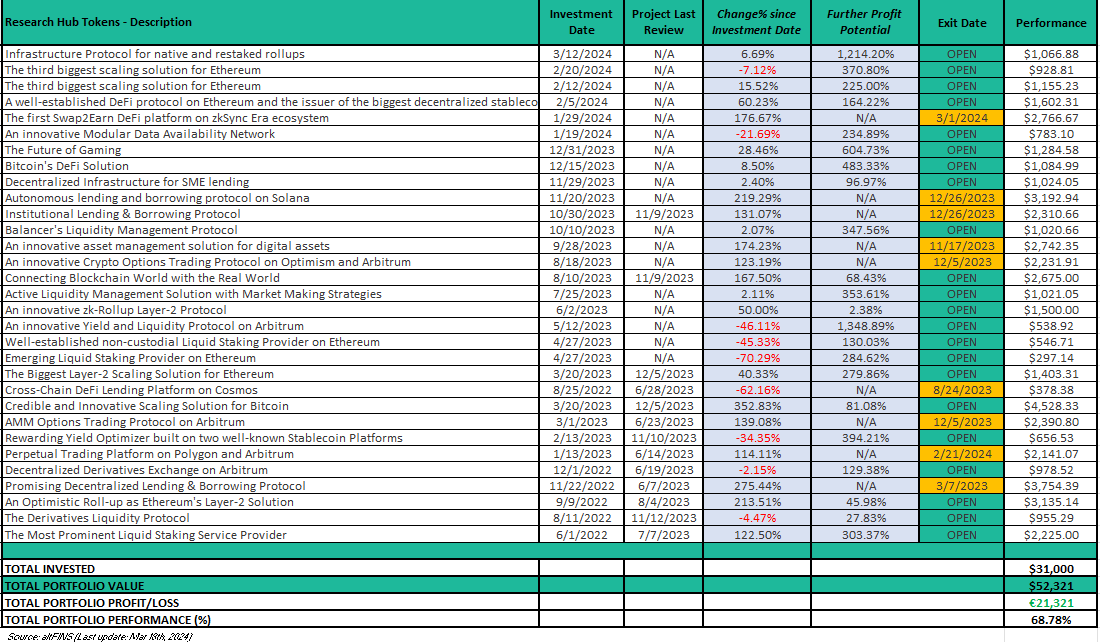
Task: Select the green €21,321 profit/loss value
Action: (x=1050, y=603)
